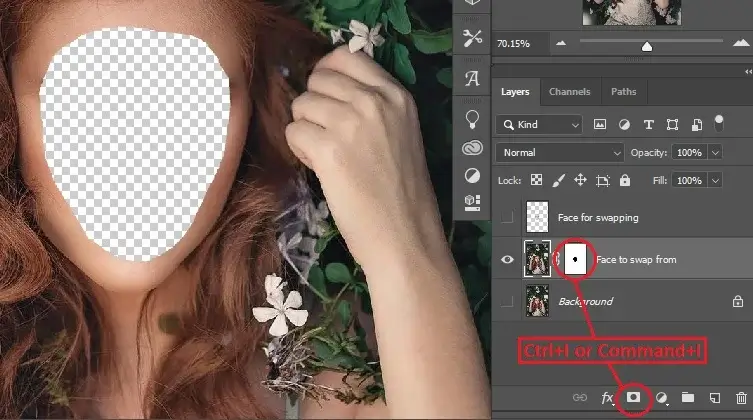
Task: Show the Background layer visibility box
Action: point(507,301)
